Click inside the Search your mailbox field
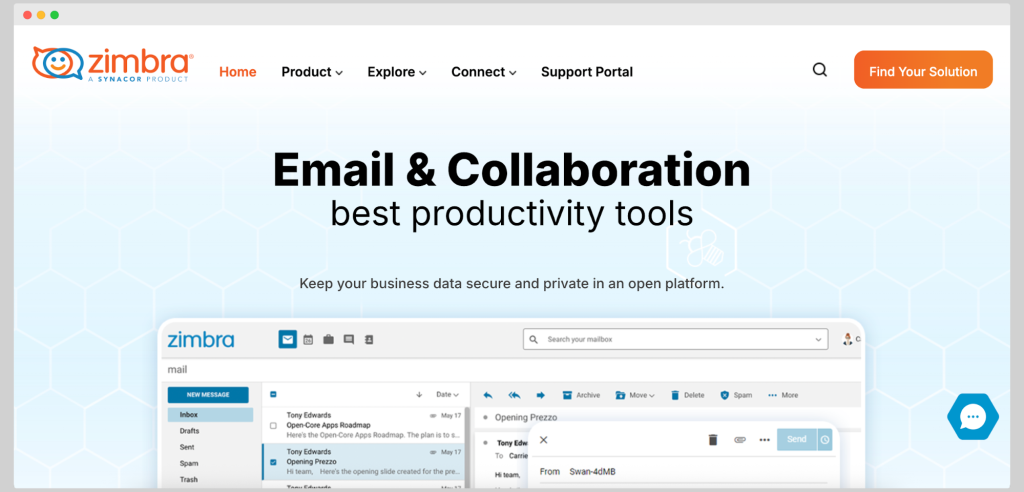 (675, 340)
